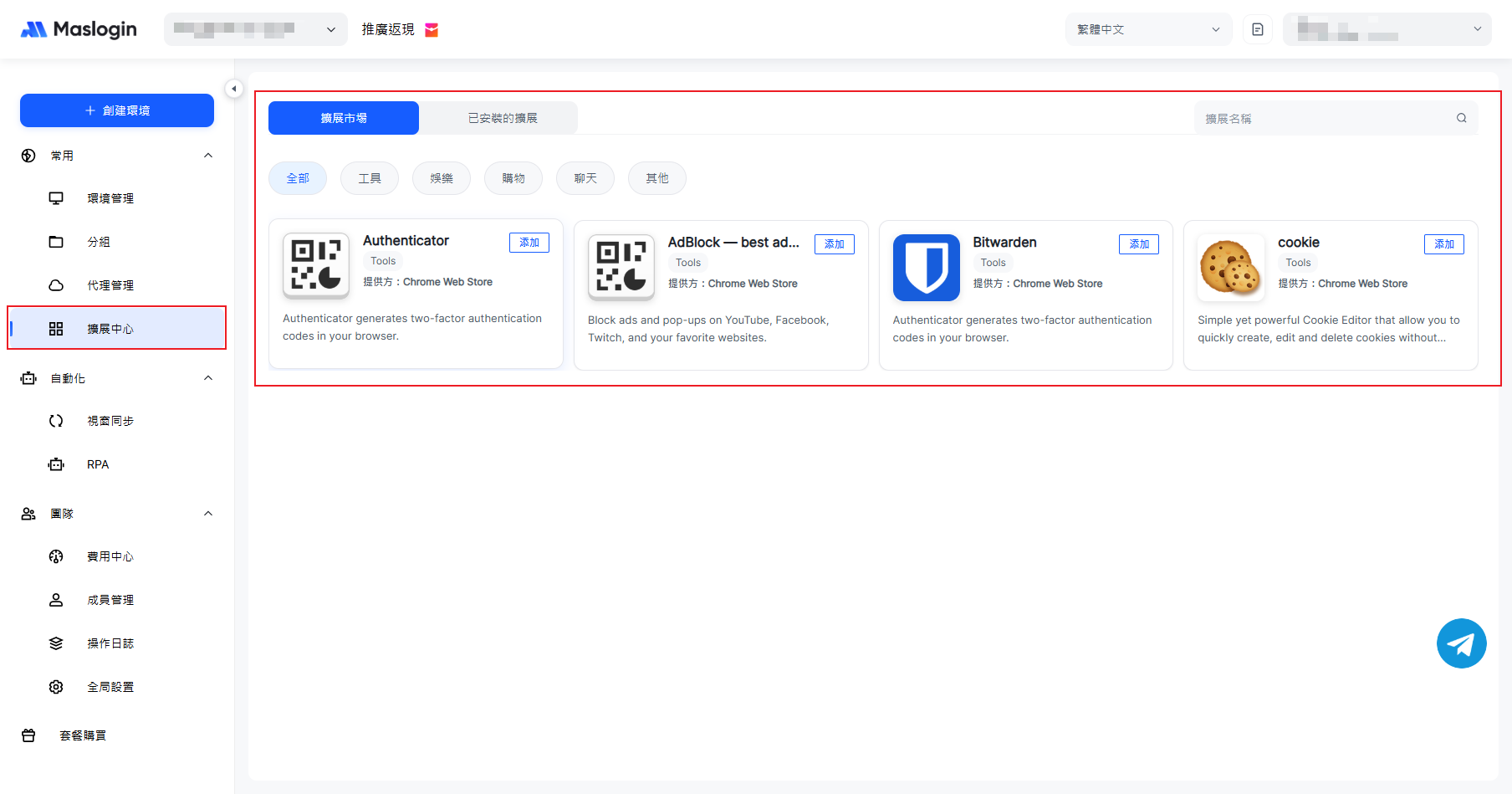1512x794 pixels.
Task: Open the Bitwarden shield icon
Action: [926, 268]
